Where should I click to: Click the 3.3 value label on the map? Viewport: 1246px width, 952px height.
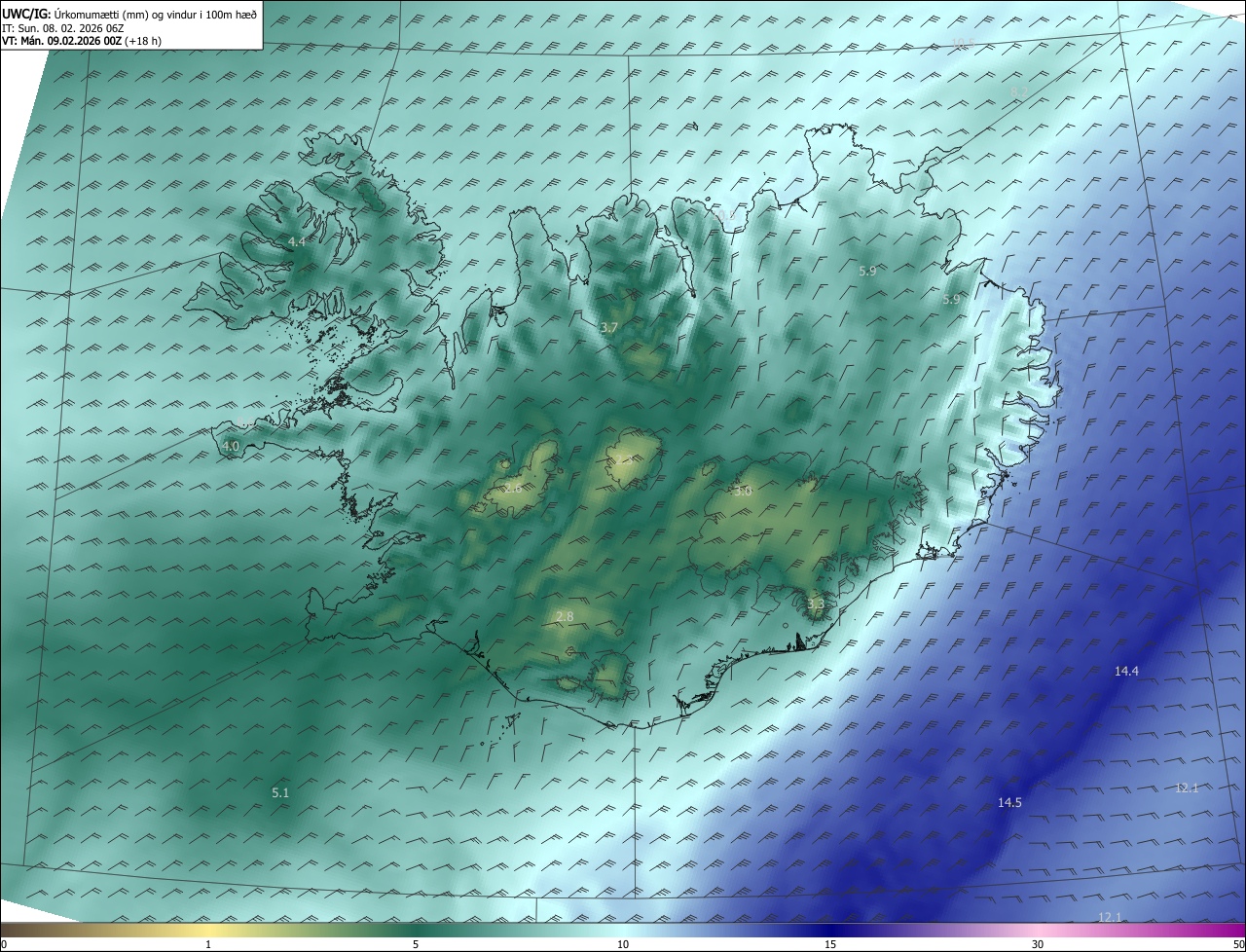(x=816, y=604)
